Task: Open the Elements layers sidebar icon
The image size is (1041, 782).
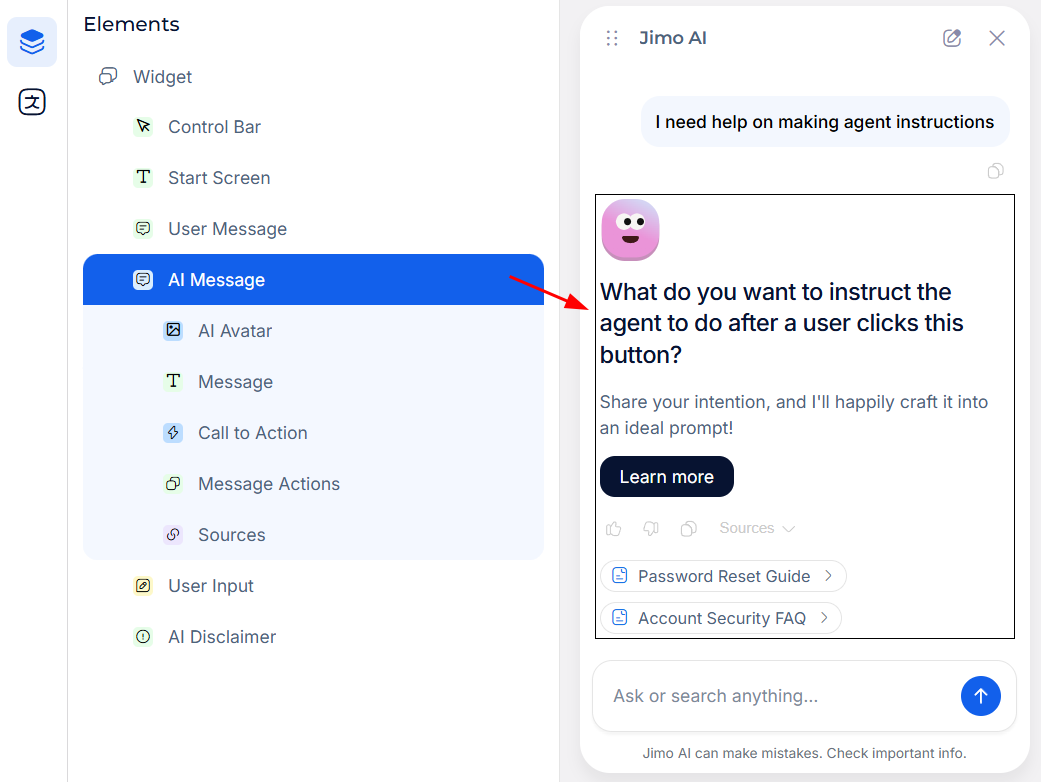Action: click(32, 42)
